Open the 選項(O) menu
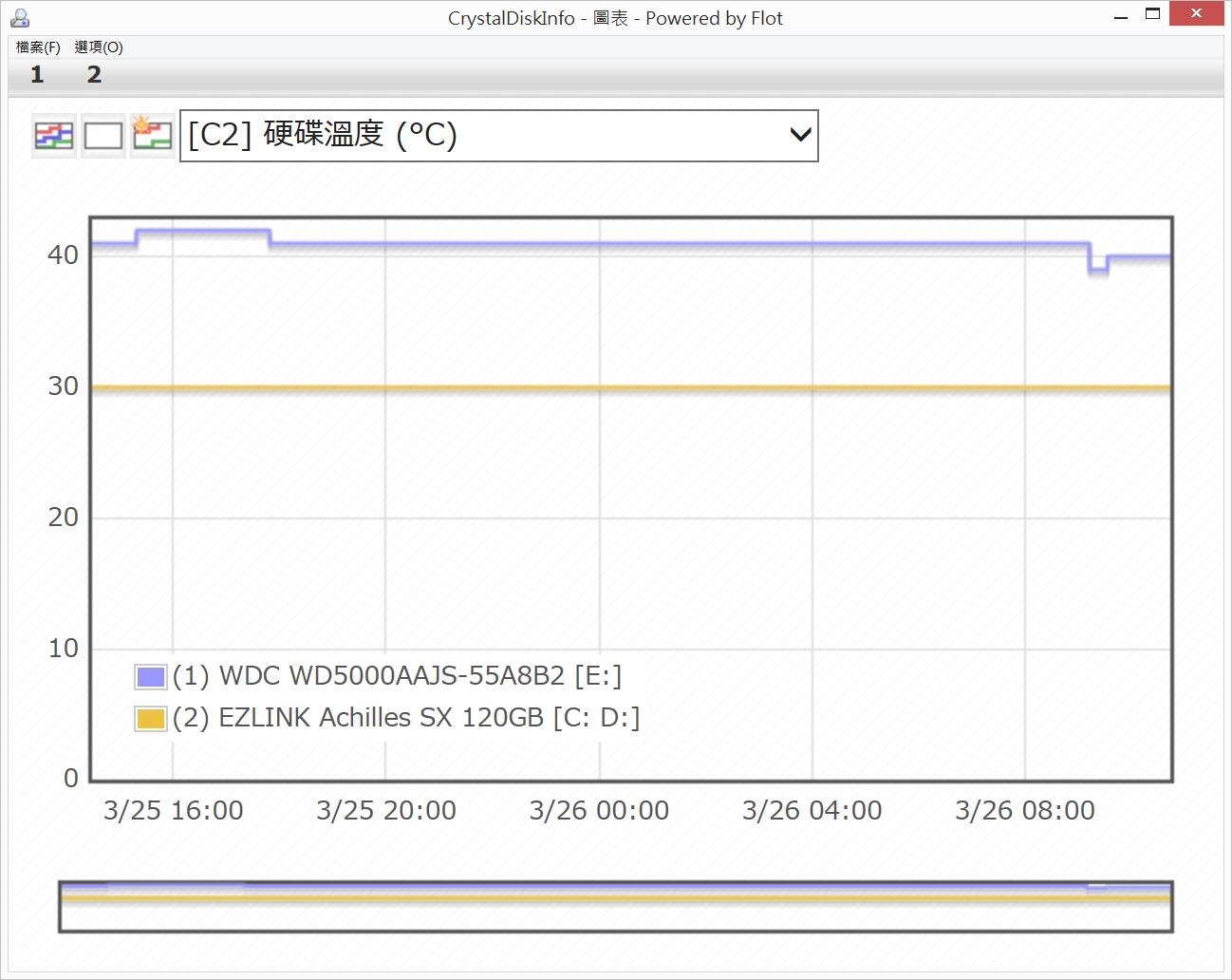This screenshot has height=980, width=1232. click(99, 47)
